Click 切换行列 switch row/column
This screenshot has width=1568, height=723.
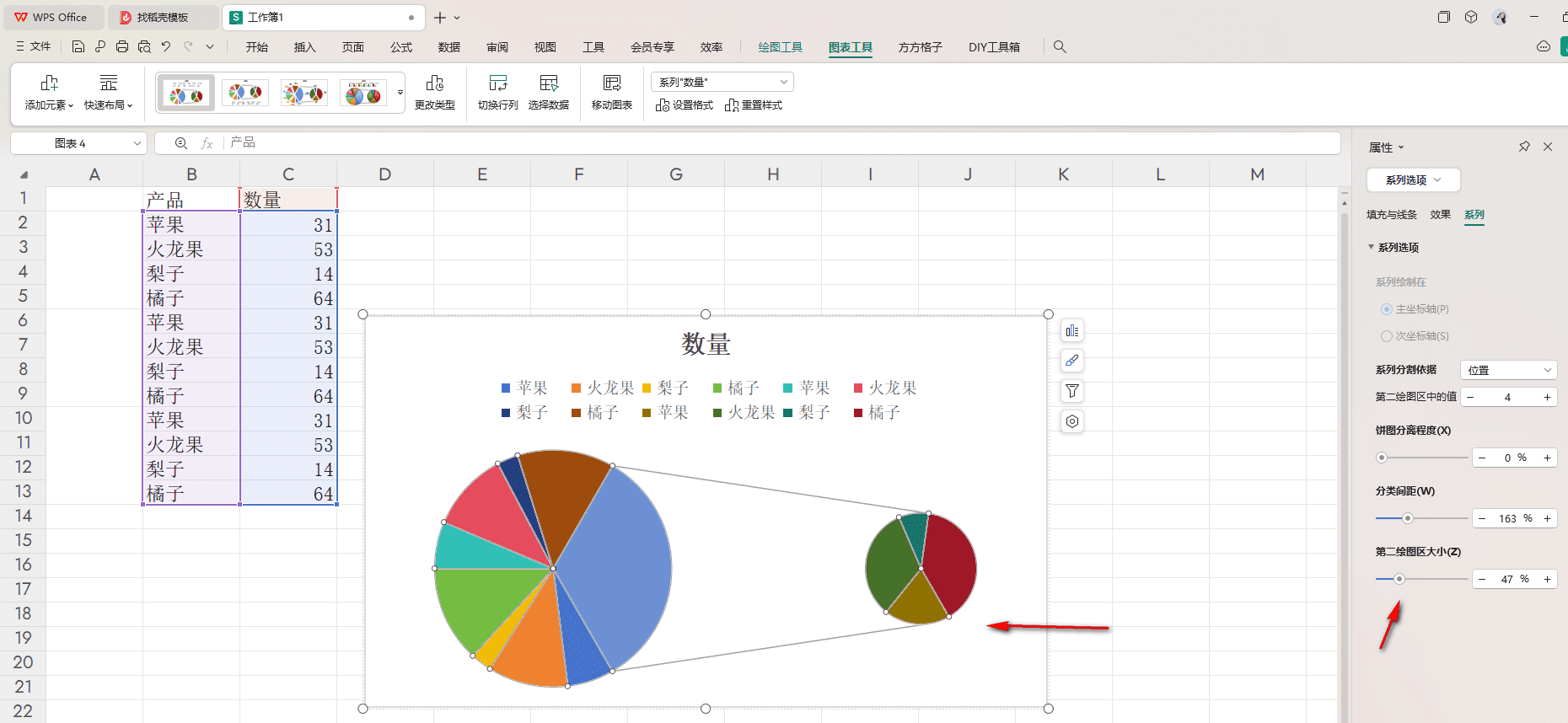coord(497,92)
